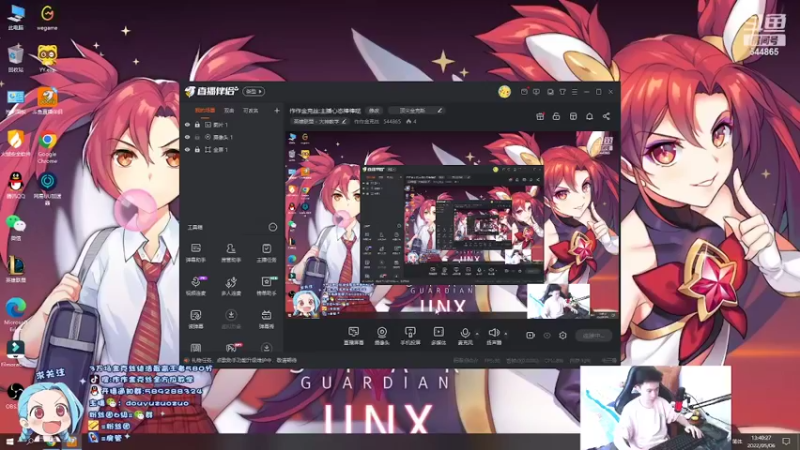Click the store box icon near bell
Screen dimensions: 800x450
click(573, 116)
